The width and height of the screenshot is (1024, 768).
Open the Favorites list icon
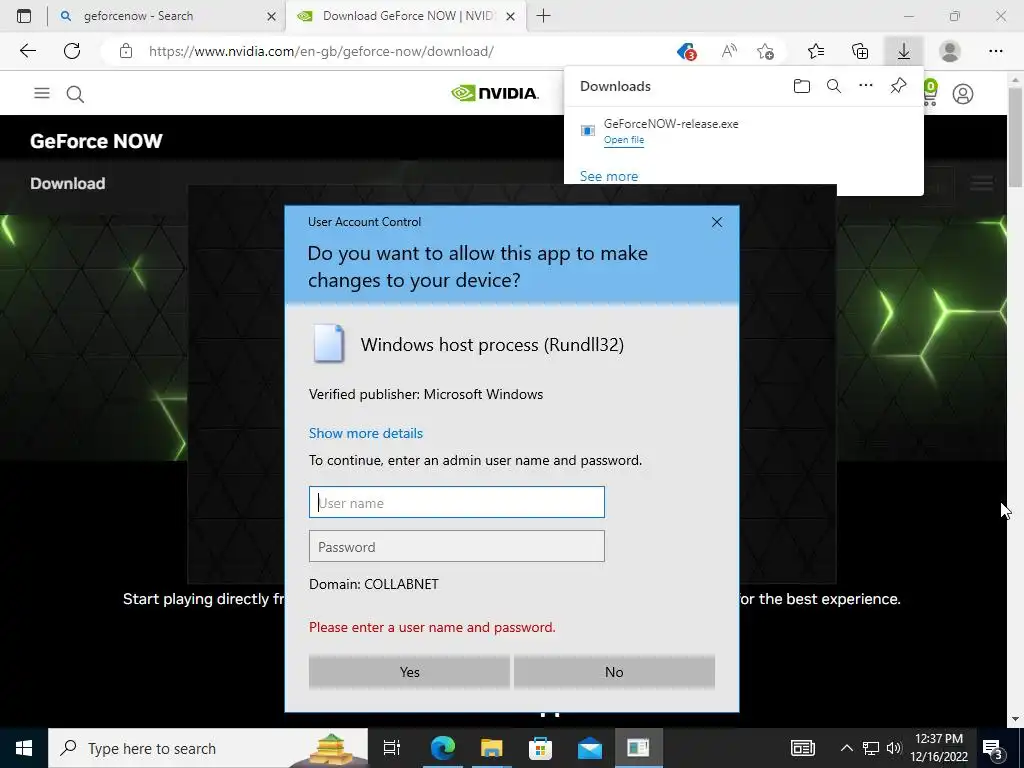816,51
